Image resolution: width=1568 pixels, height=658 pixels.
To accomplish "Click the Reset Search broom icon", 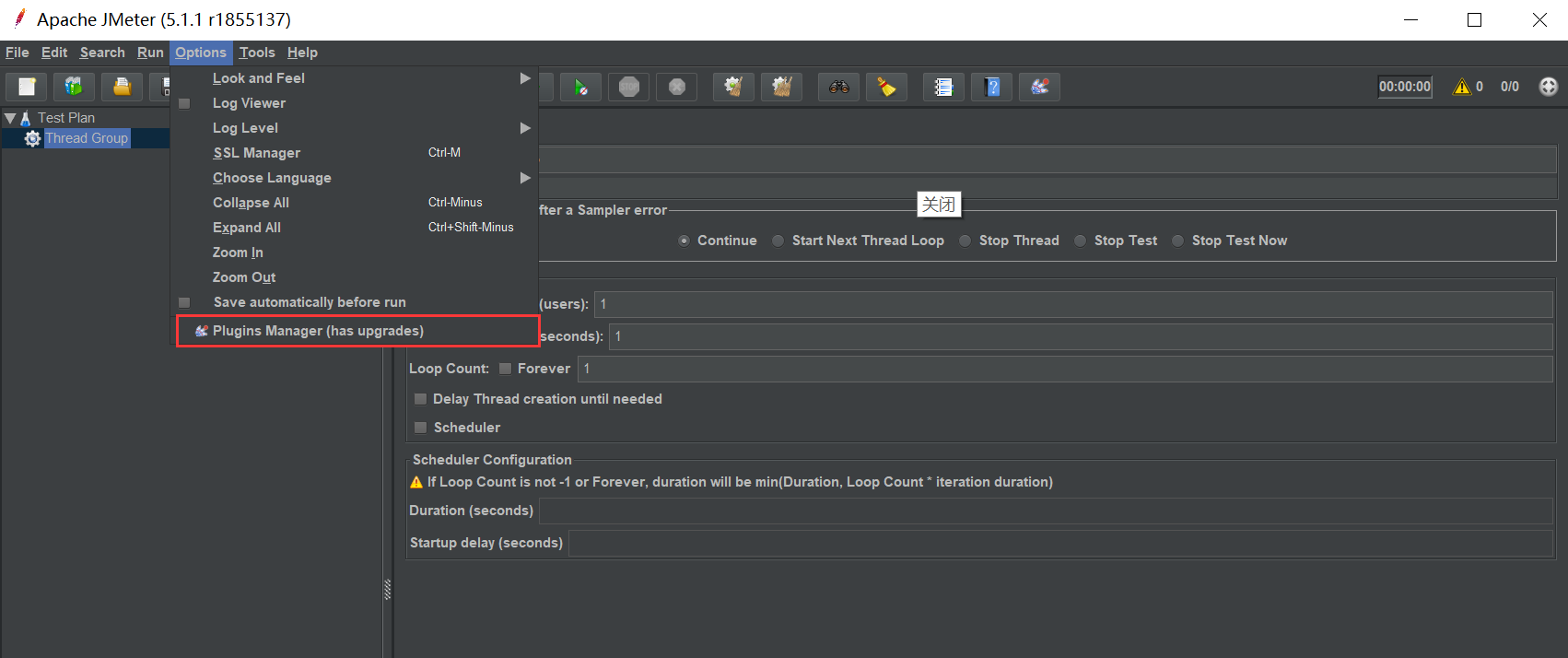I will point(887,87).
